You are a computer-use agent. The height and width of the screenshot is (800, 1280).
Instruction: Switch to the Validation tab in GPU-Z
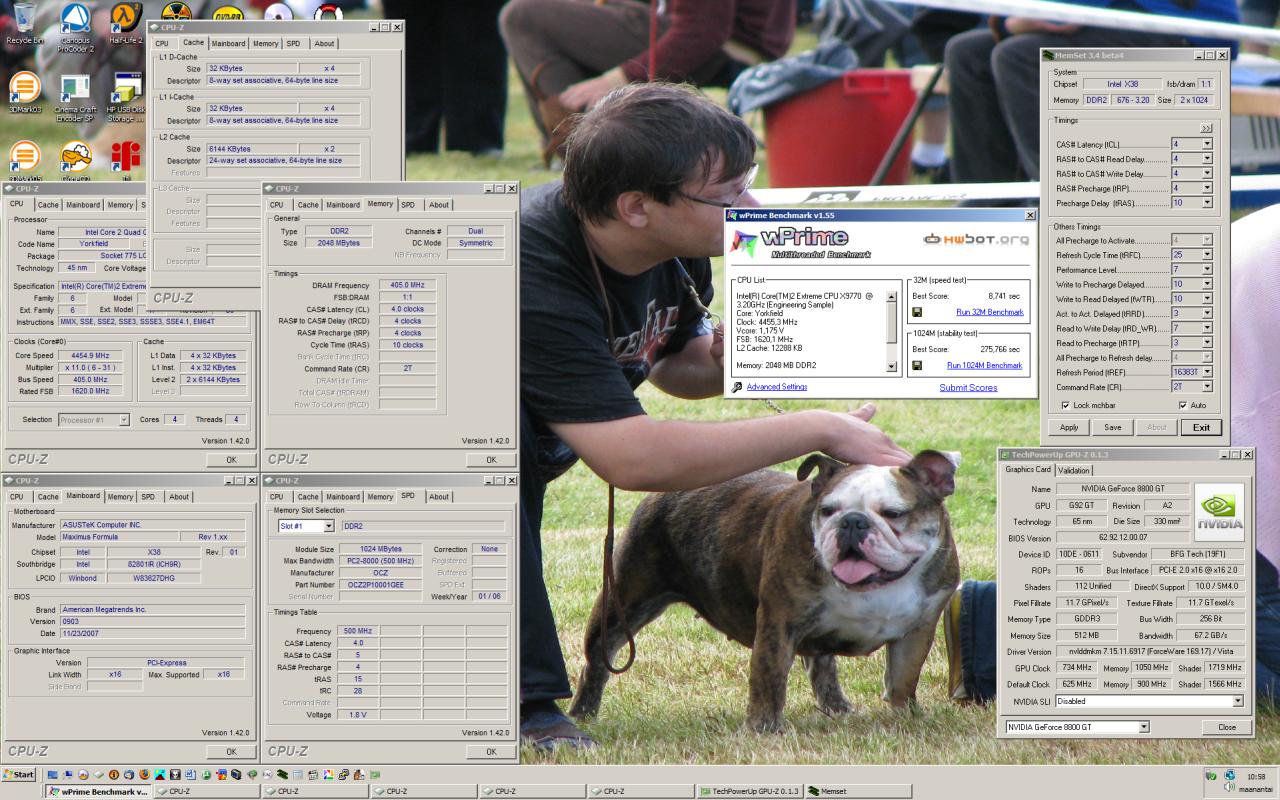(1074, 470)
